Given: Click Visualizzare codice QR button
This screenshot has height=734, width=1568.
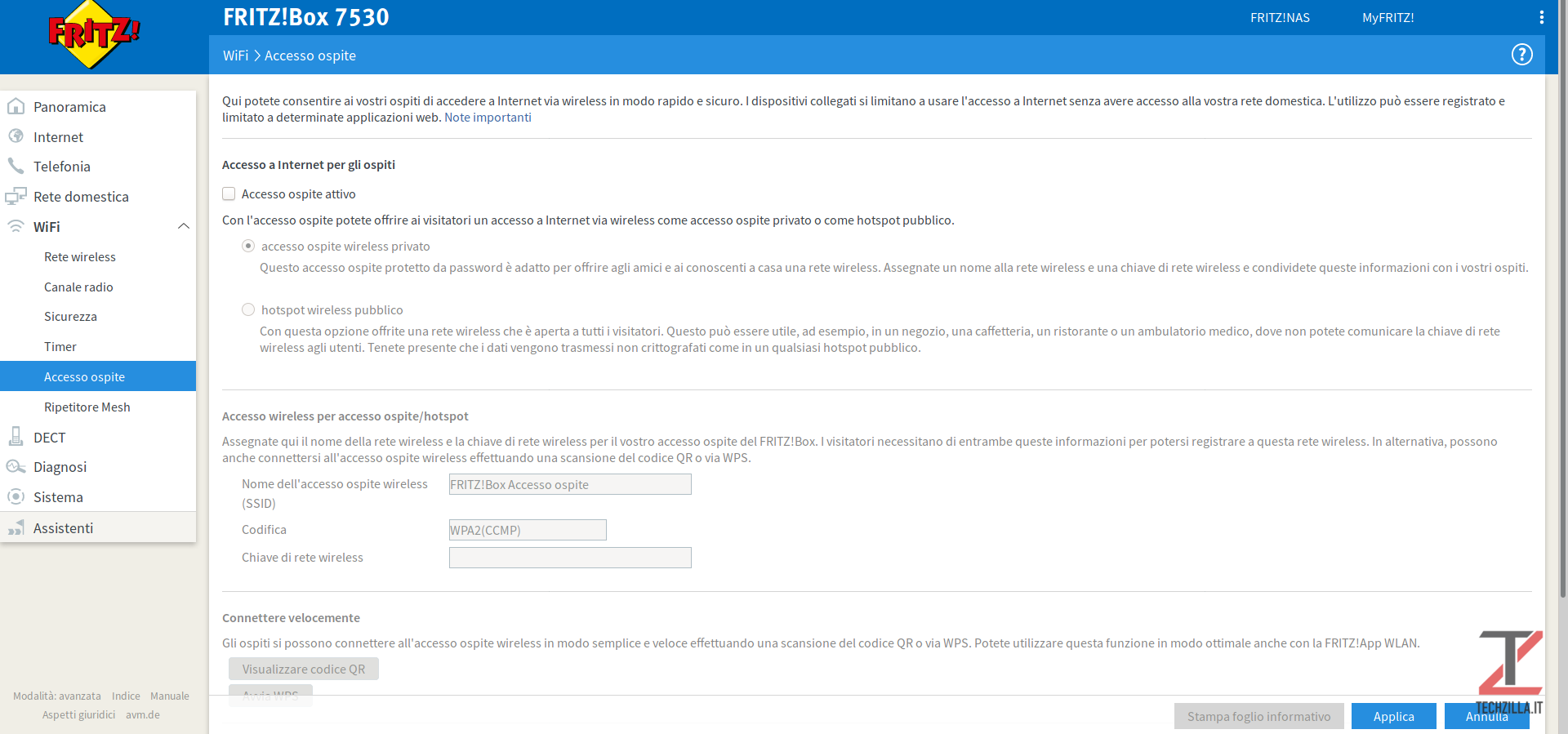Looking at the screenshot, I should click(304, 669).
